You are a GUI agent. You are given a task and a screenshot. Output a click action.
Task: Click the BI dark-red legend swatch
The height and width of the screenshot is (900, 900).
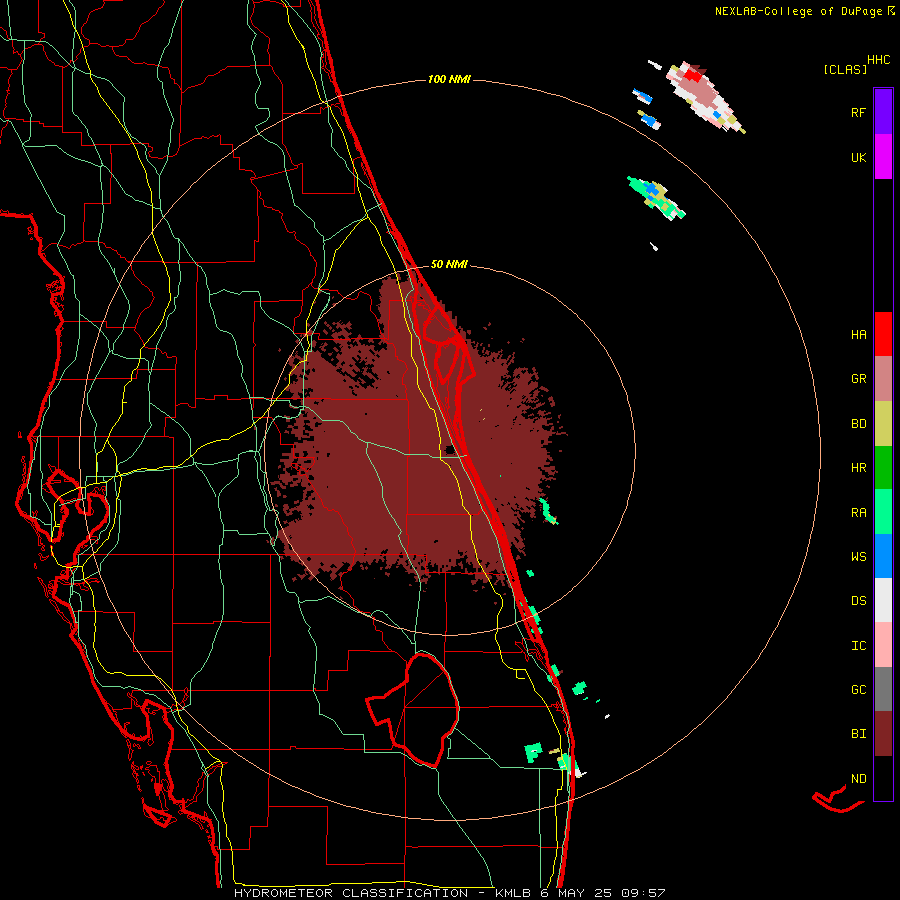(x=883, y=734)
